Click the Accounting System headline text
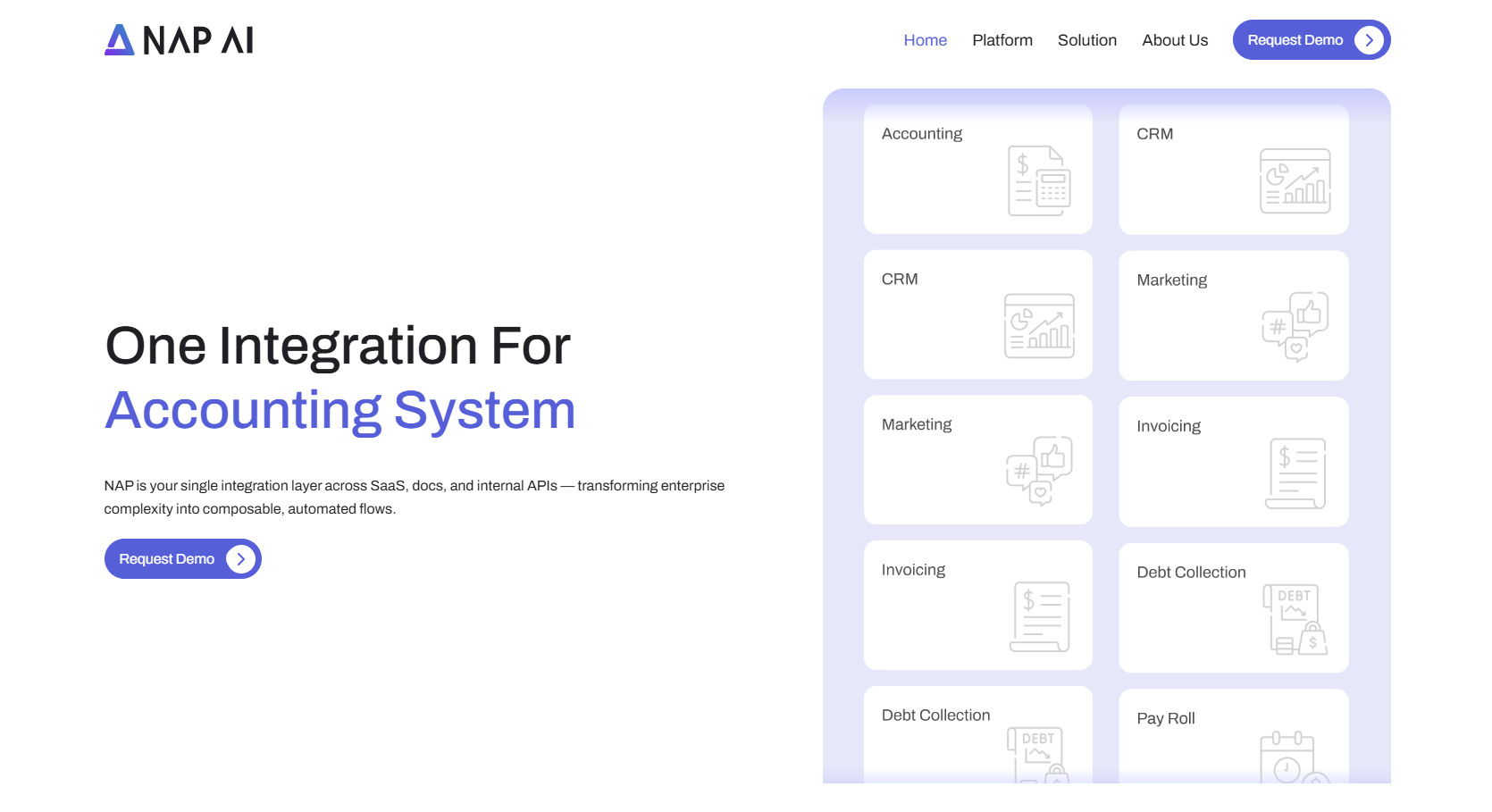1492x812 pixels. pos(339,411)
